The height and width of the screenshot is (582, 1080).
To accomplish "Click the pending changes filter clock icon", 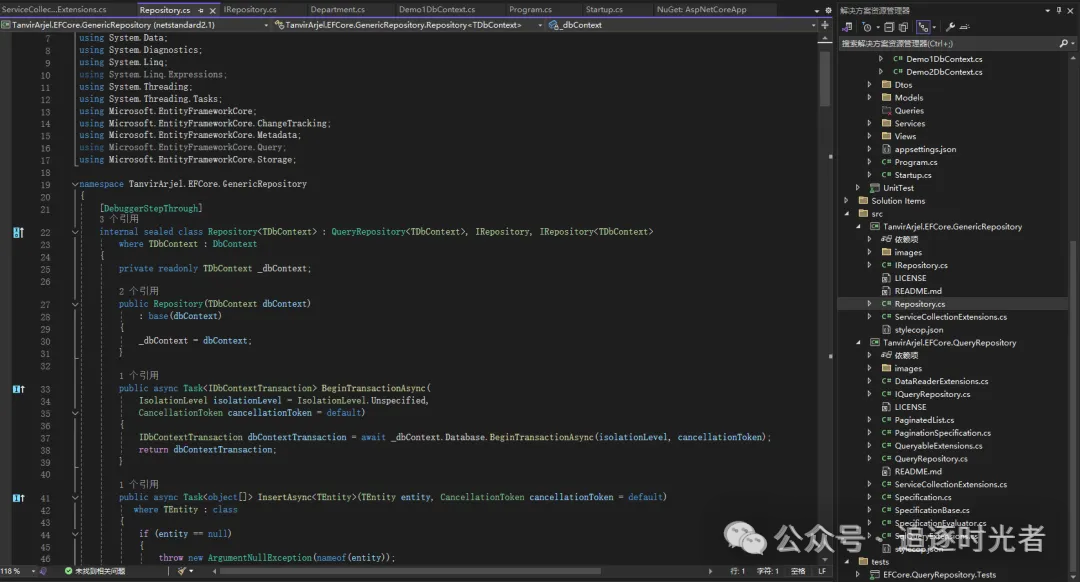I will (x=866, y=27).
